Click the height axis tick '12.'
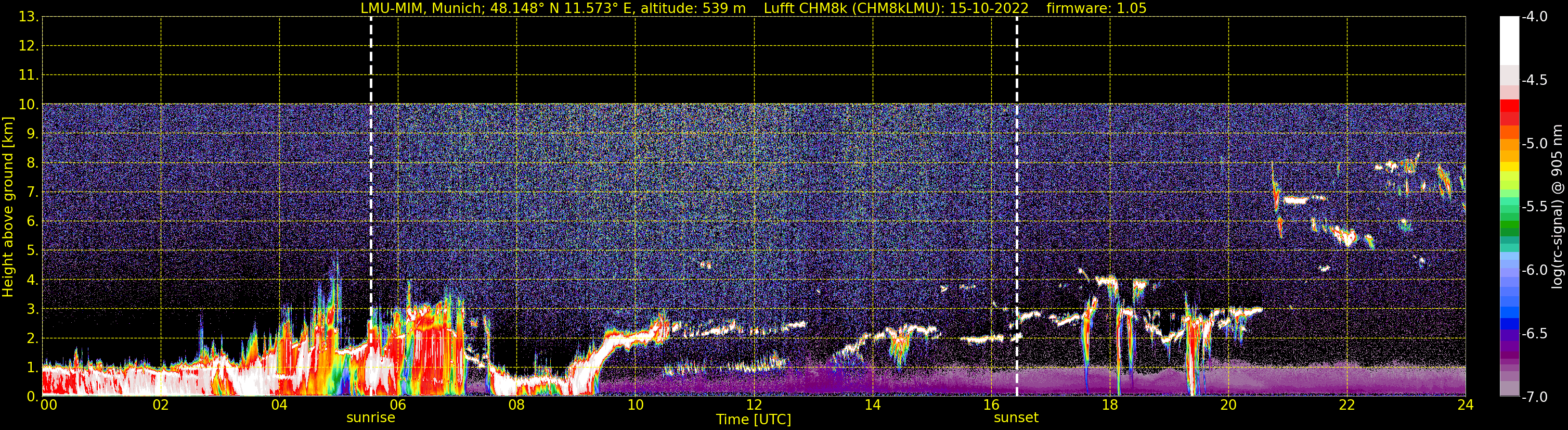 coord(29,46)
